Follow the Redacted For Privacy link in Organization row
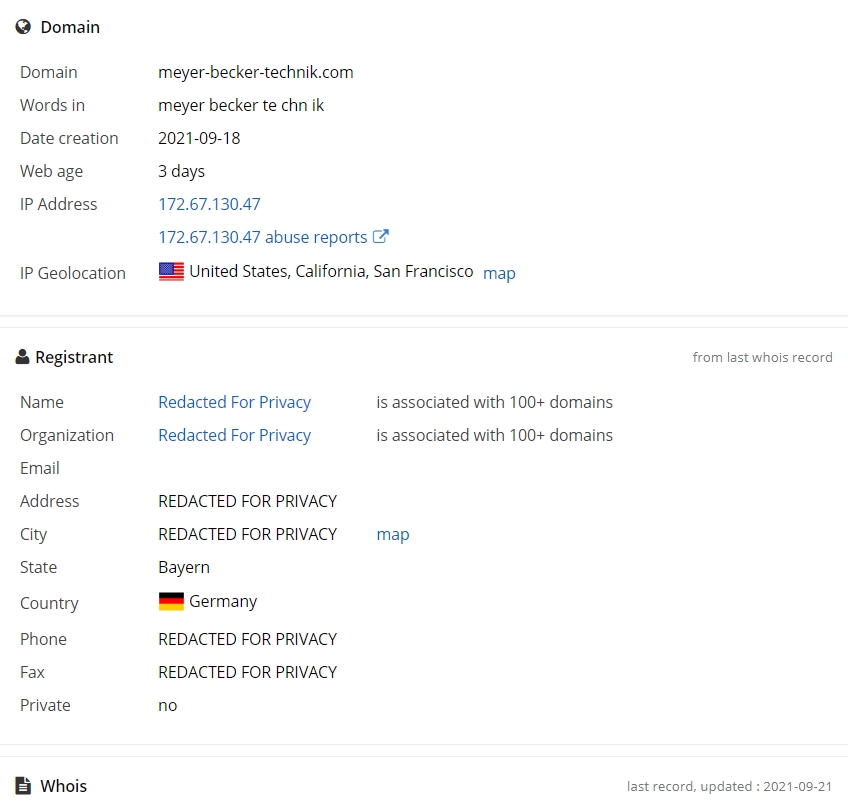Image resolution: width=848 pixels, height=806 pixels. point(234,435)
